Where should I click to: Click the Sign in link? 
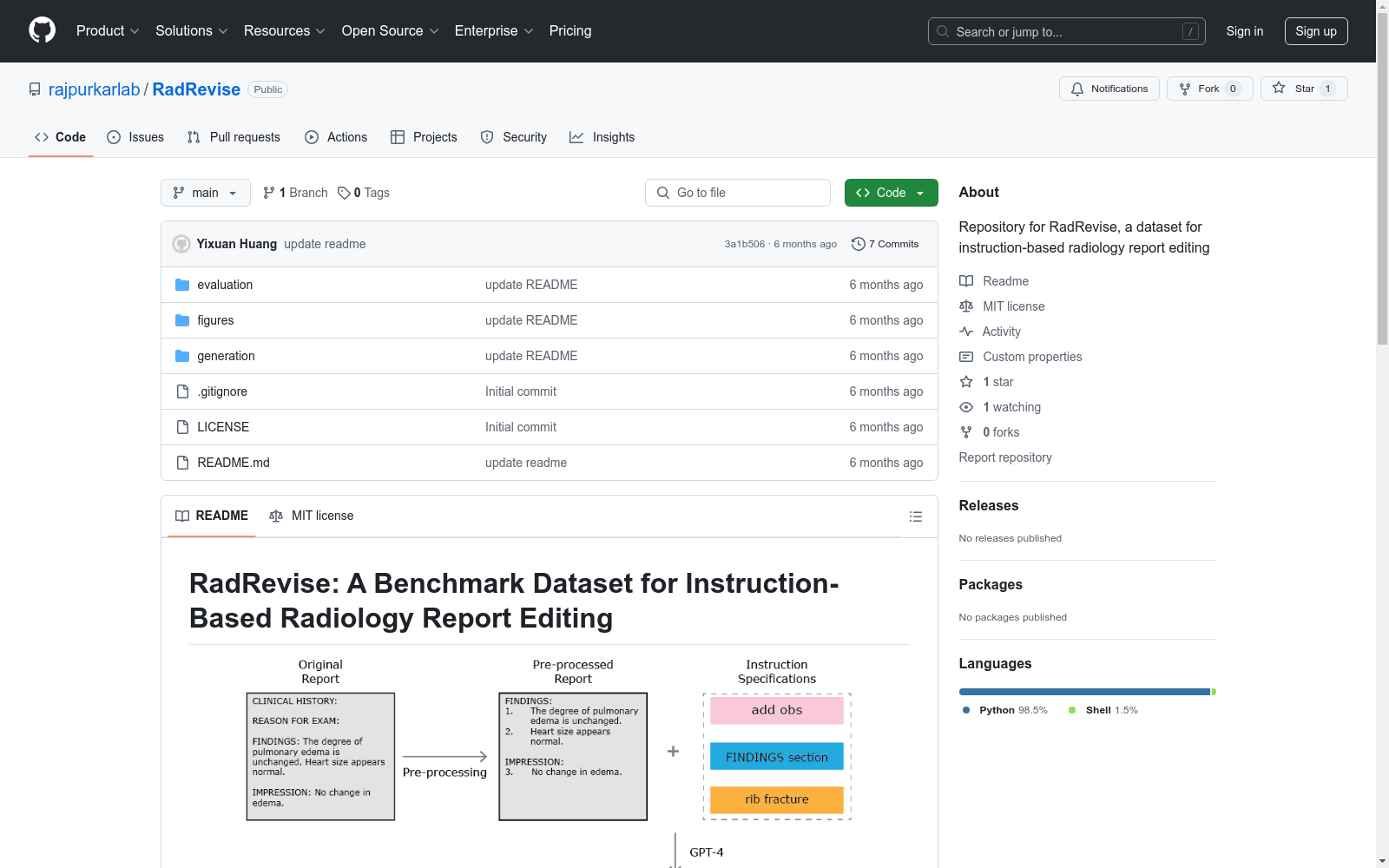[1245, 31]
